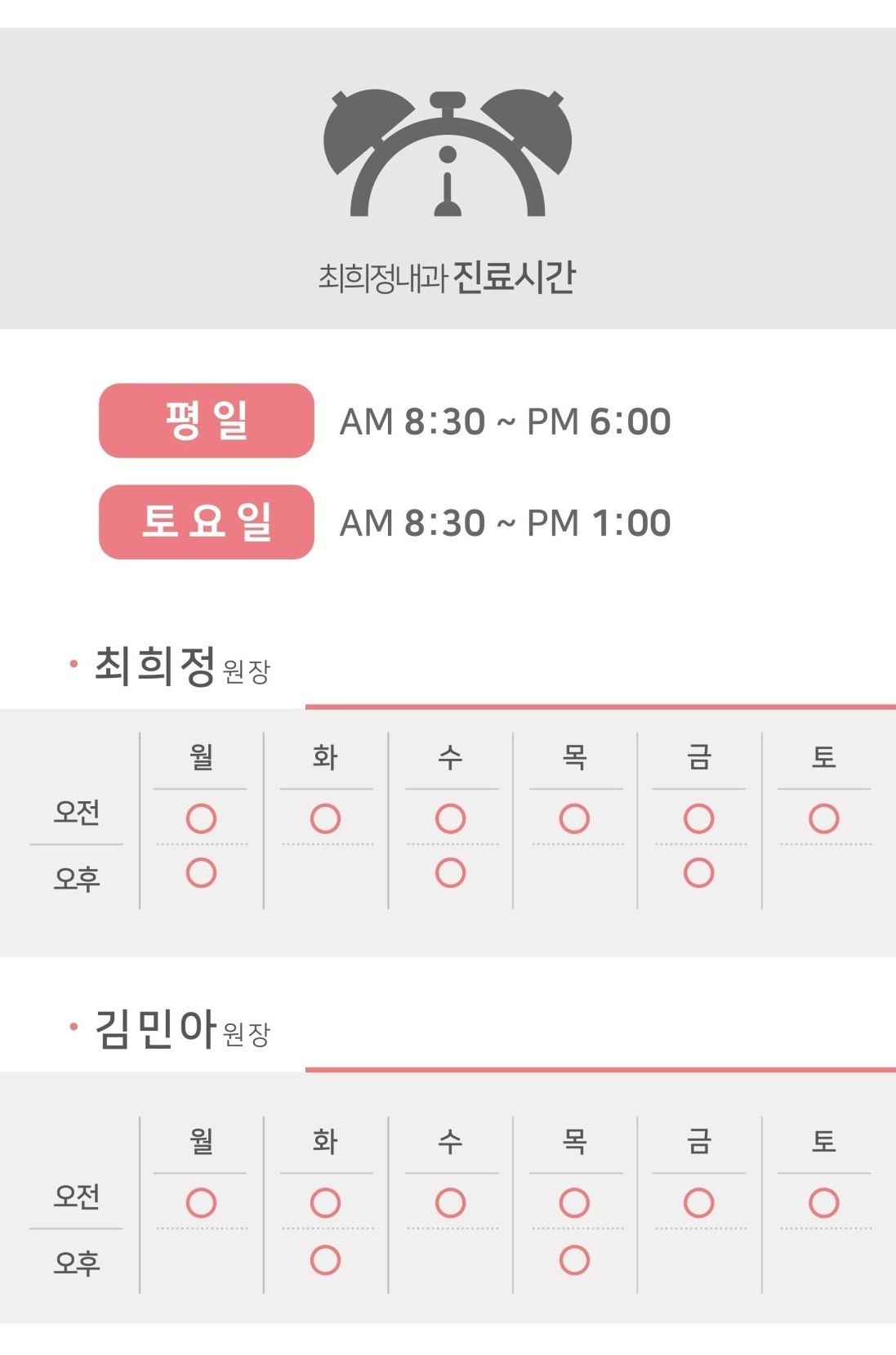
Task: Click the 평일 weekday badge
Action: click(x=207, y=421)
